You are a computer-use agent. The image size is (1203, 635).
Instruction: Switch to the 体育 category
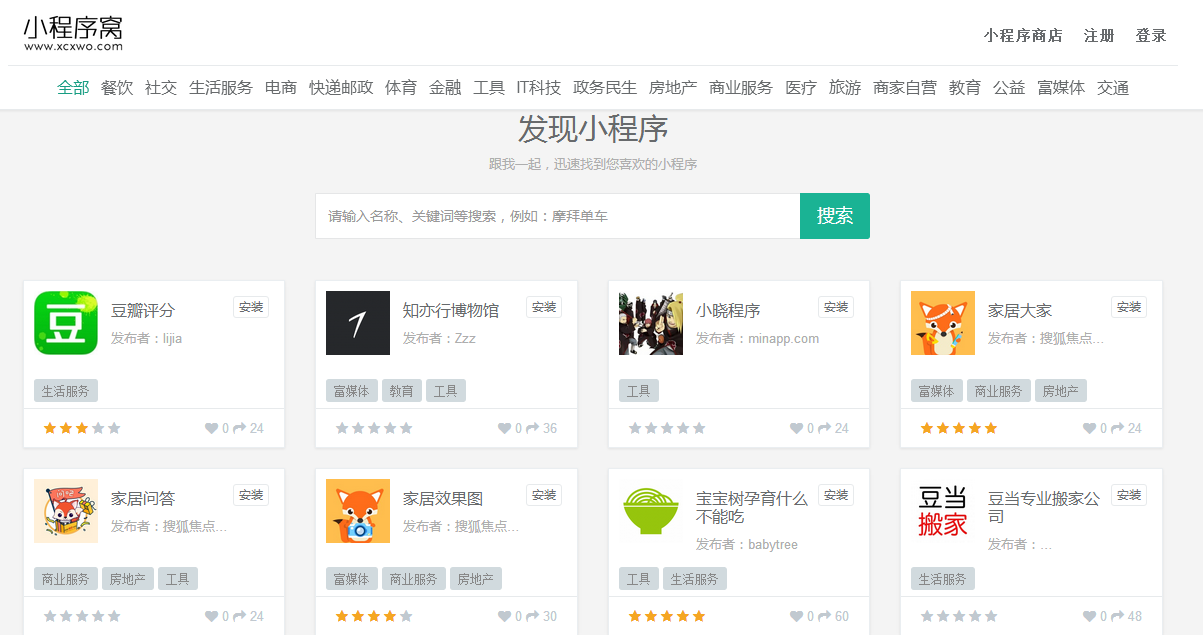[x=401, y=88]
